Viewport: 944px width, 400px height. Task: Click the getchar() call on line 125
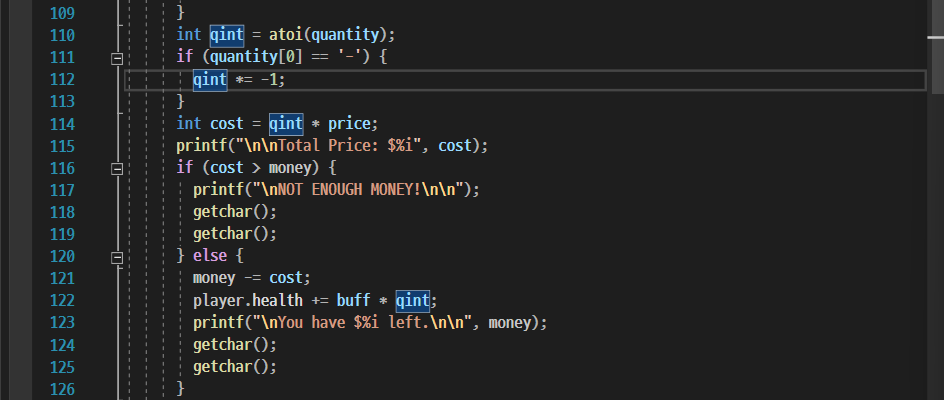tap(235, 366)
